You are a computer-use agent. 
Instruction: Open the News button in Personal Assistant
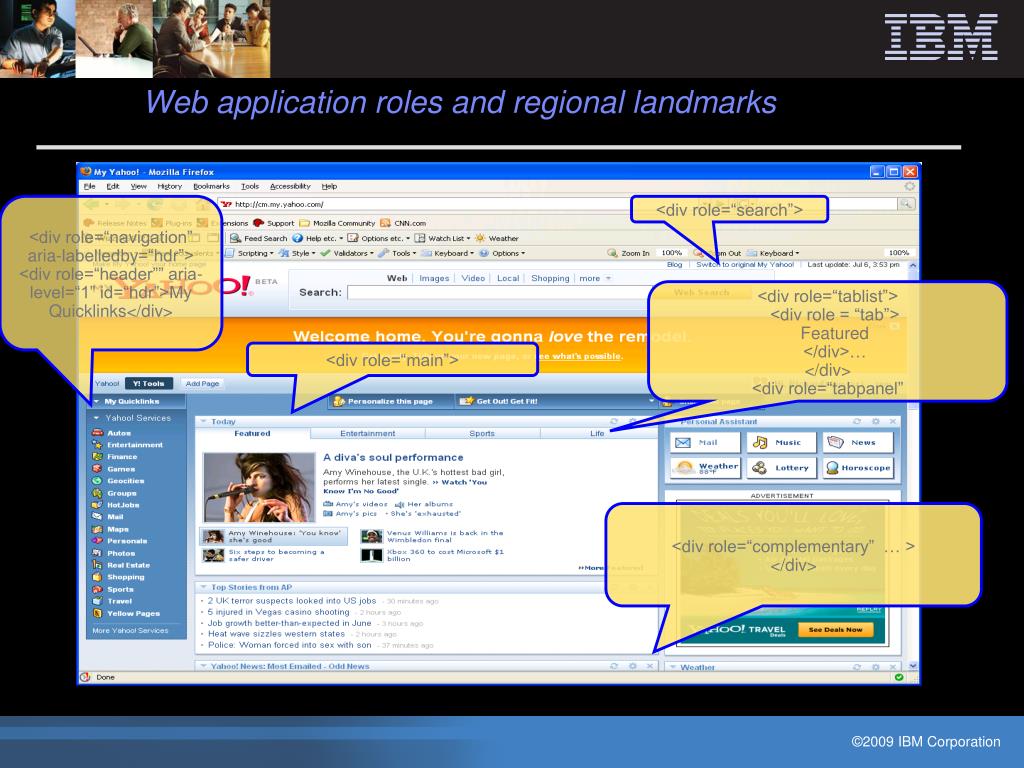857,442
